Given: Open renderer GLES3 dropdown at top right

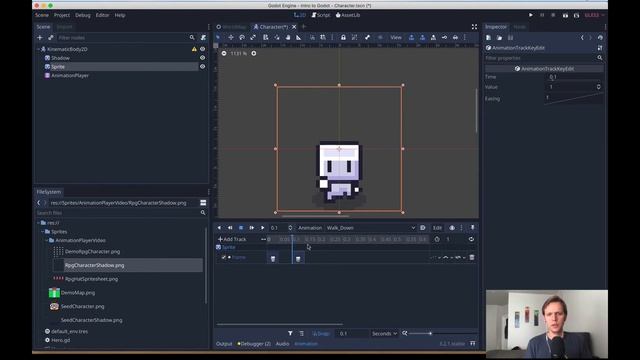Looking at the screenshot, I should click(x=594, y=15).
